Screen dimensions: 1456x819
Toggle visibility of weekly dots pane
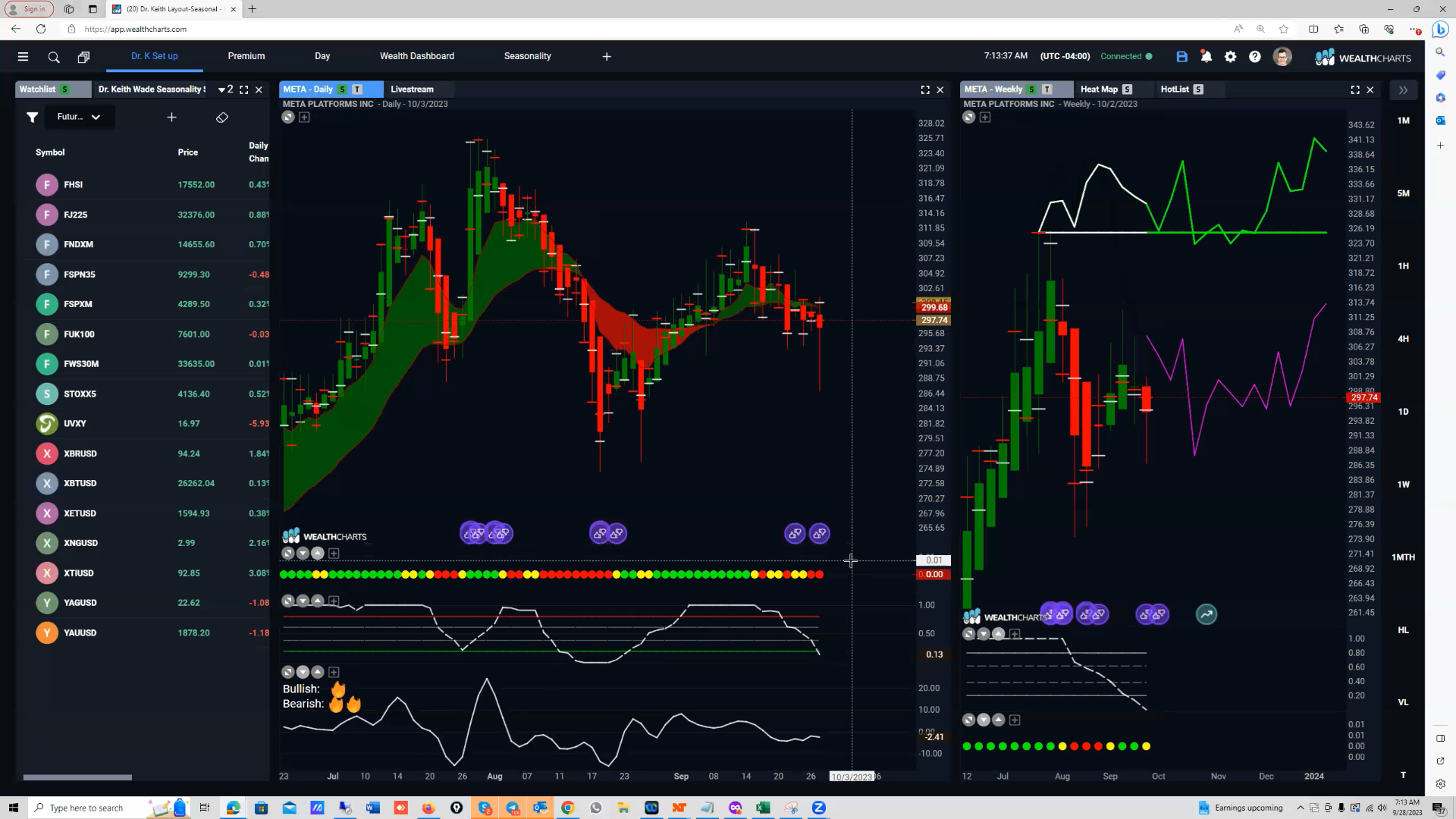(x=968, y=720)
